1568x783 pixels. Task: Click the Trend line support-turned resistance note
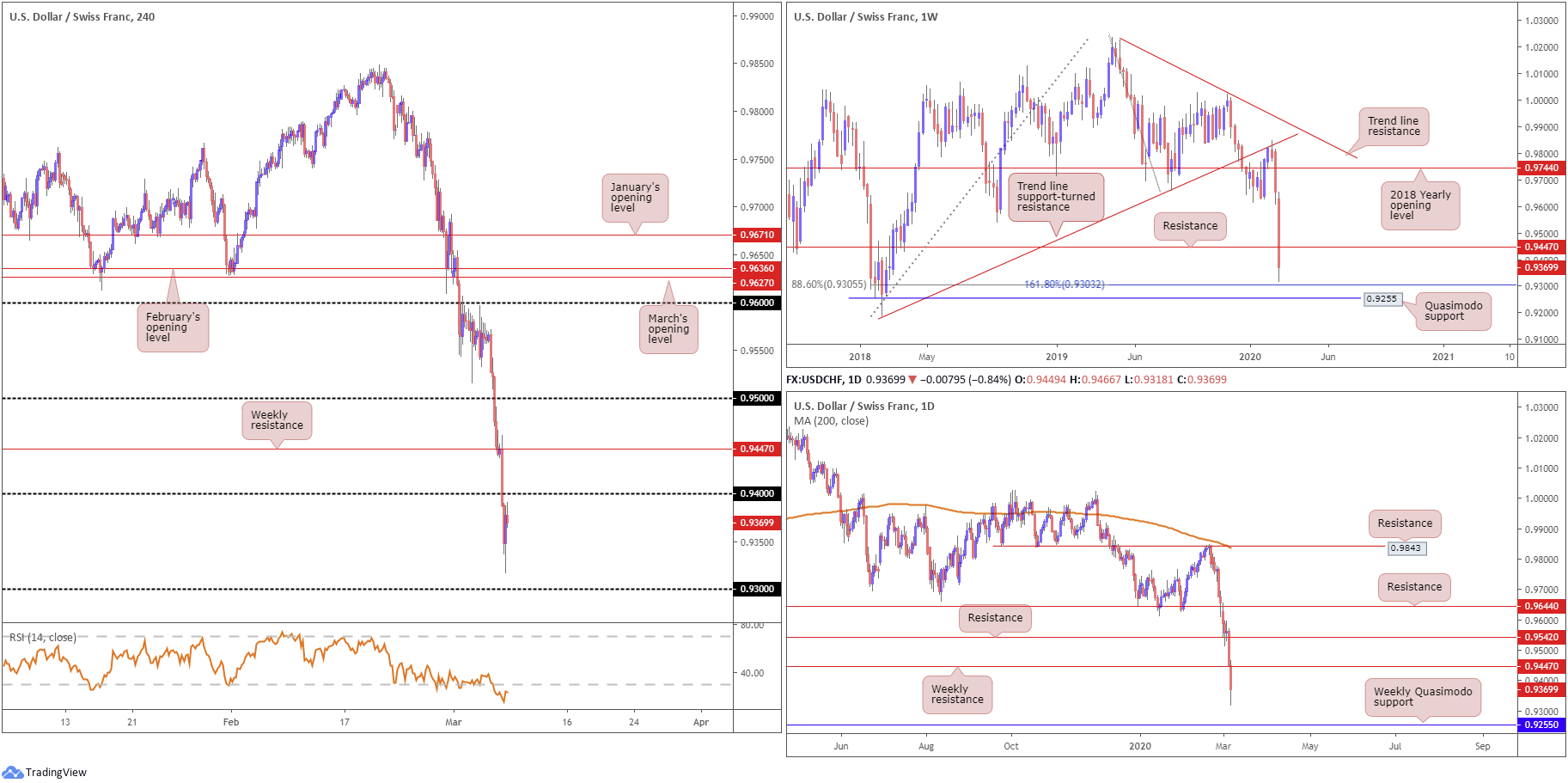point(1055,197)
